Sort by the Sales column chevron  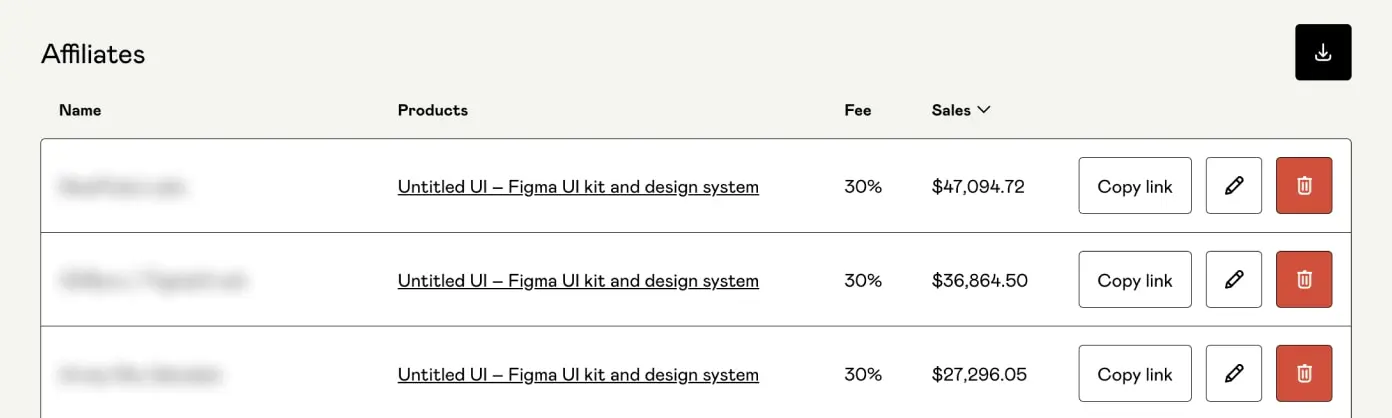(x=984, y=110)
